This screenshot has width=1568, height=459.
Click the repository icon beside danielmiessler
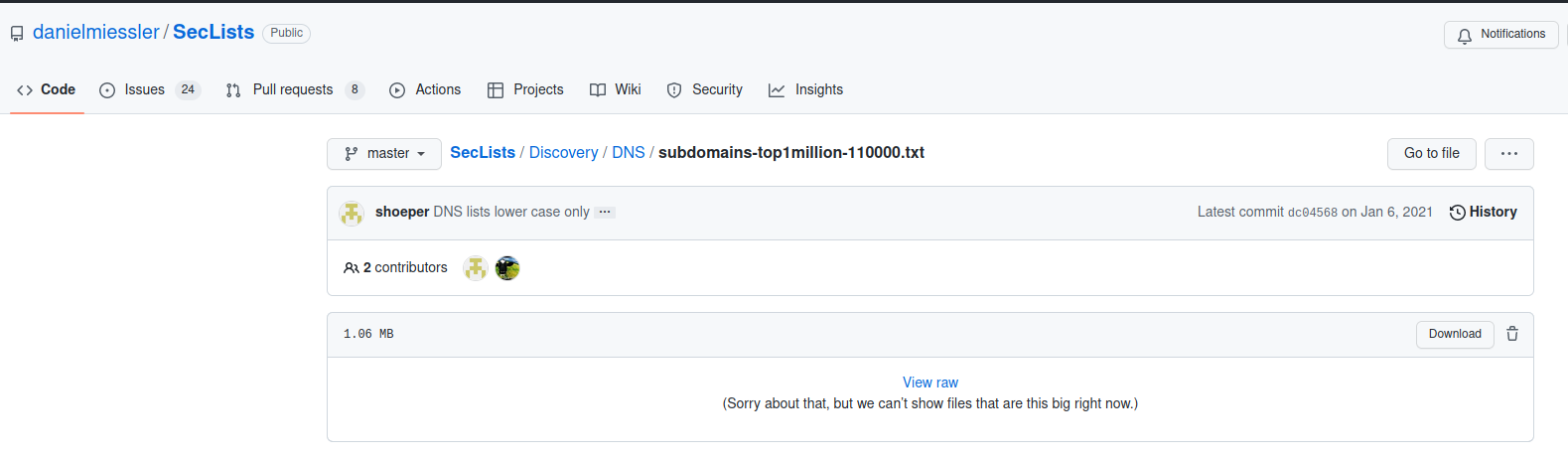click(17, 34)
